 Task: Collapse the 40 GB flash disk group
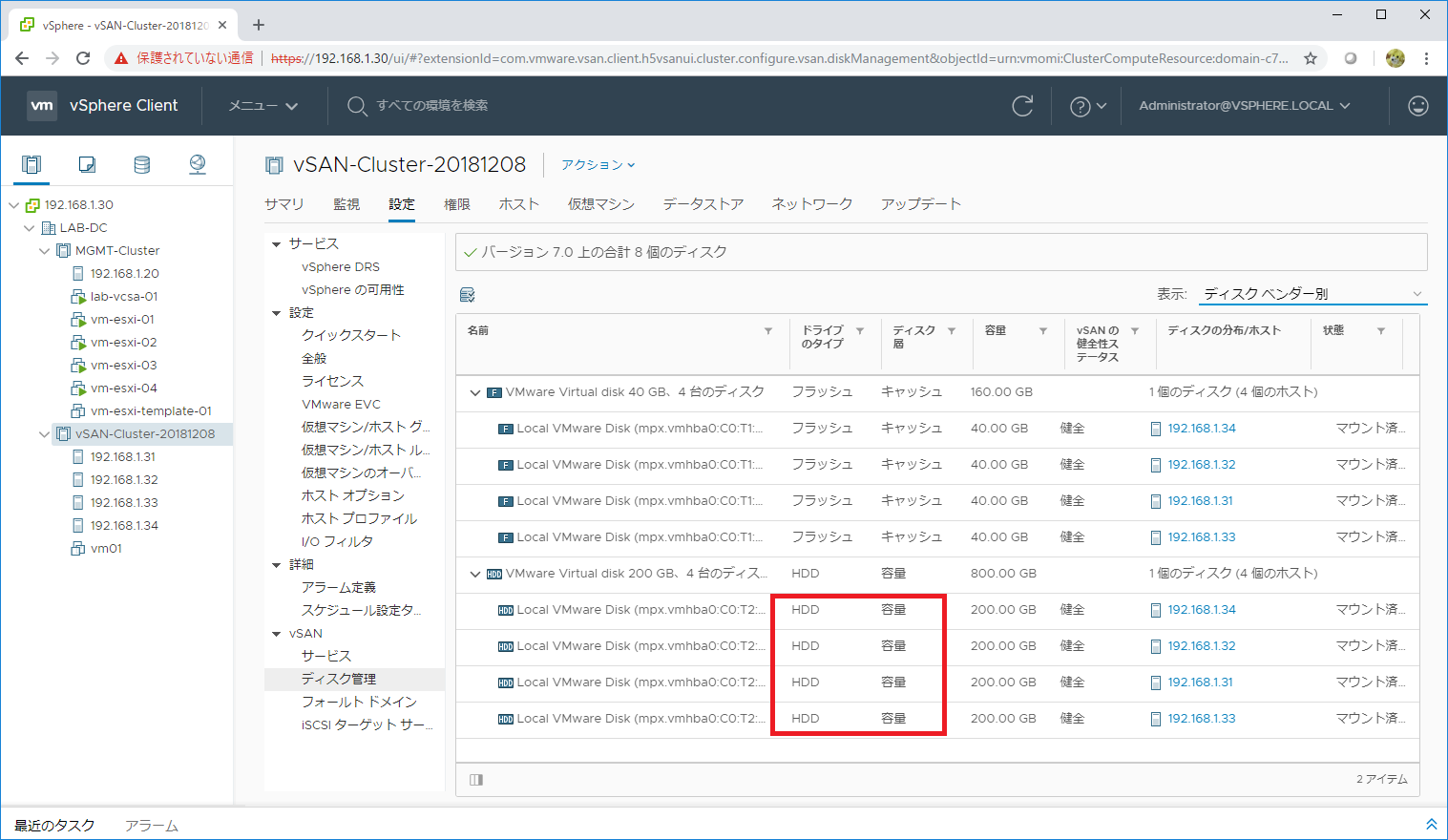(474, 392)
